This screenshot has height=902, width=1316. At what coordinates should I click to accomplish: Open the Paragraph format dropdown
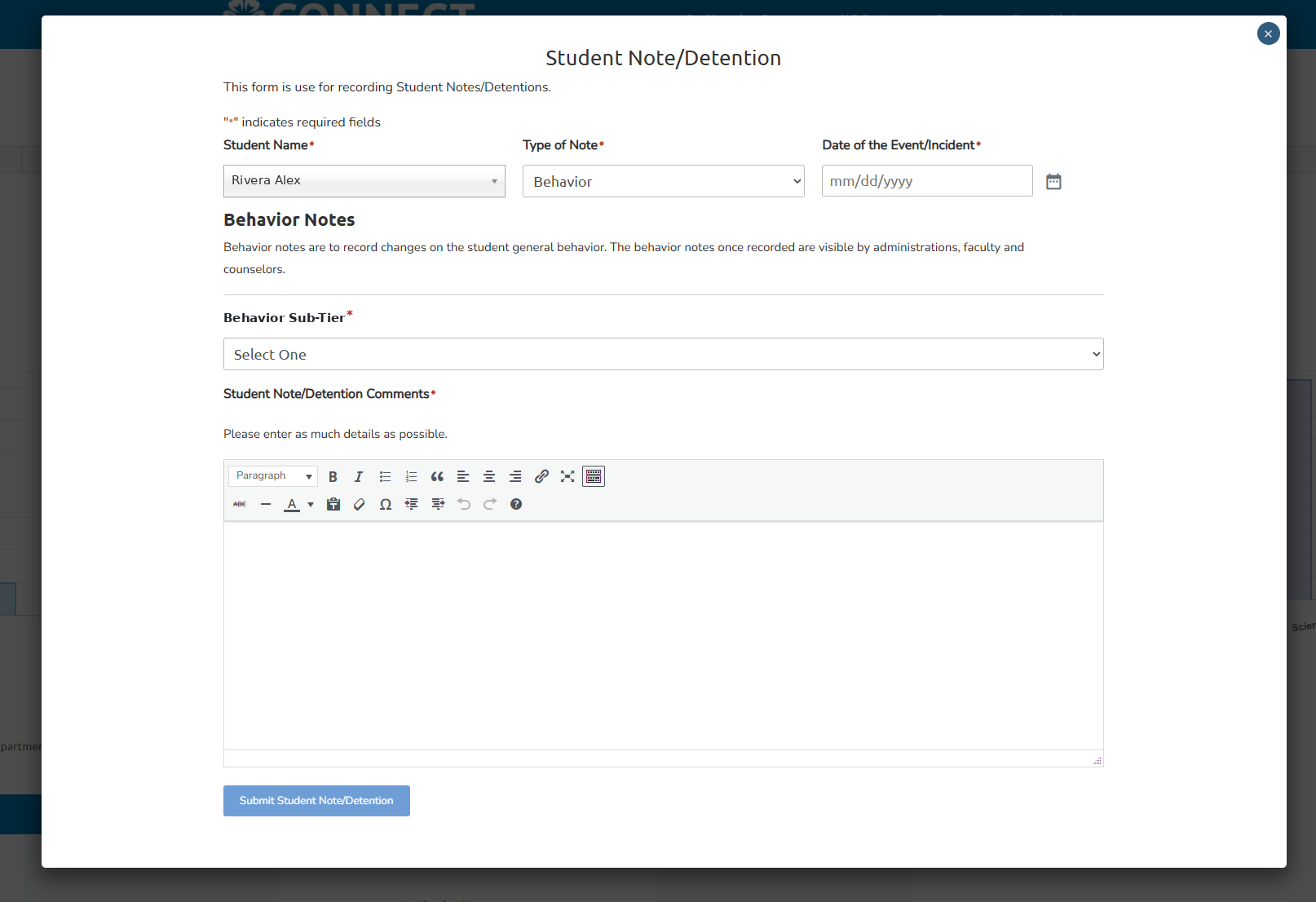(273, 476)
